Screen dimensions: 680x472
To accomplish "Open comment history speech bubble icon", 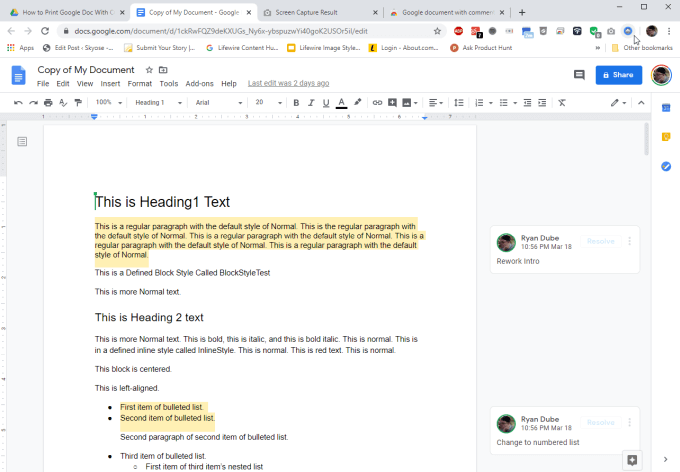I will tap(579, 75).
